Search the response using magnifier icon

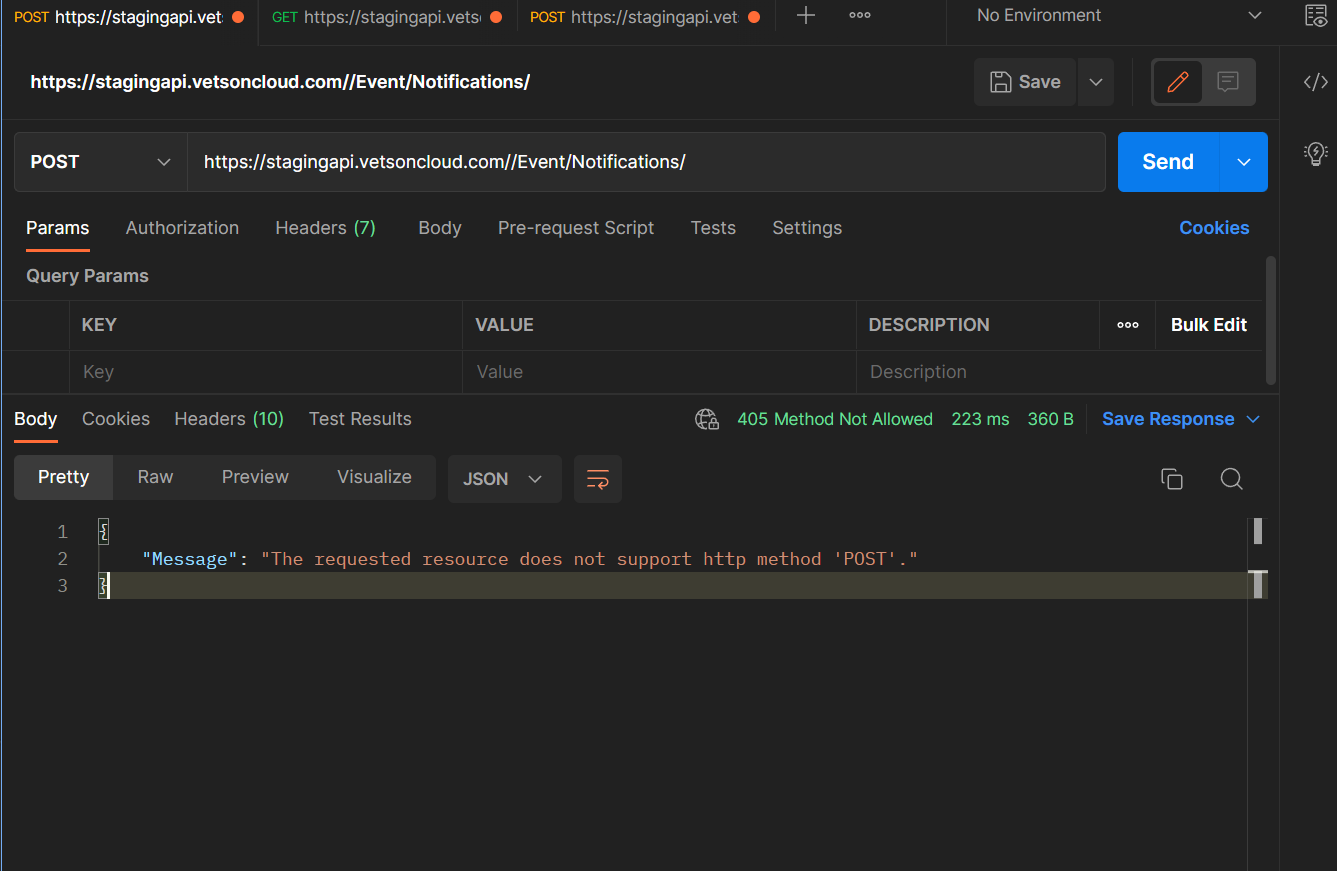click(x=1231, y=479)
